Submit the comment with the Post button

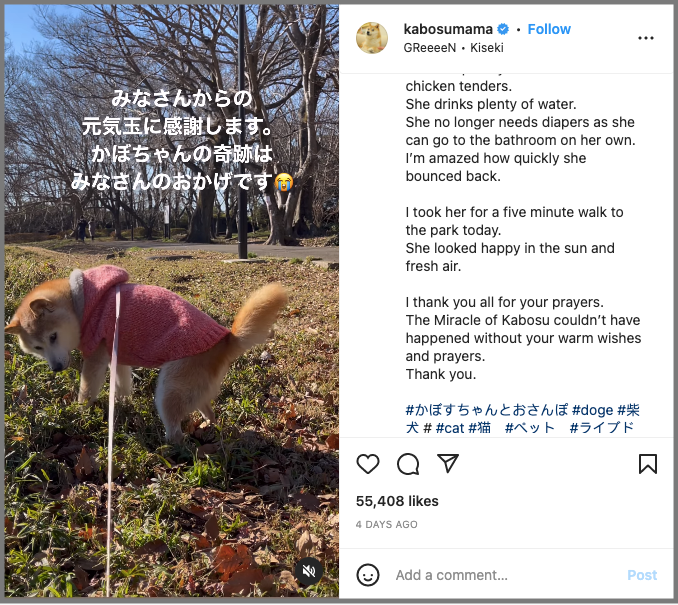click(x=642, y=575)
